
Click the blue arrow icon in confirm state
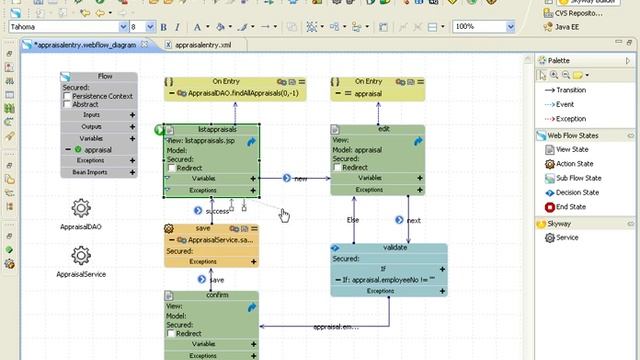[251, 307]
